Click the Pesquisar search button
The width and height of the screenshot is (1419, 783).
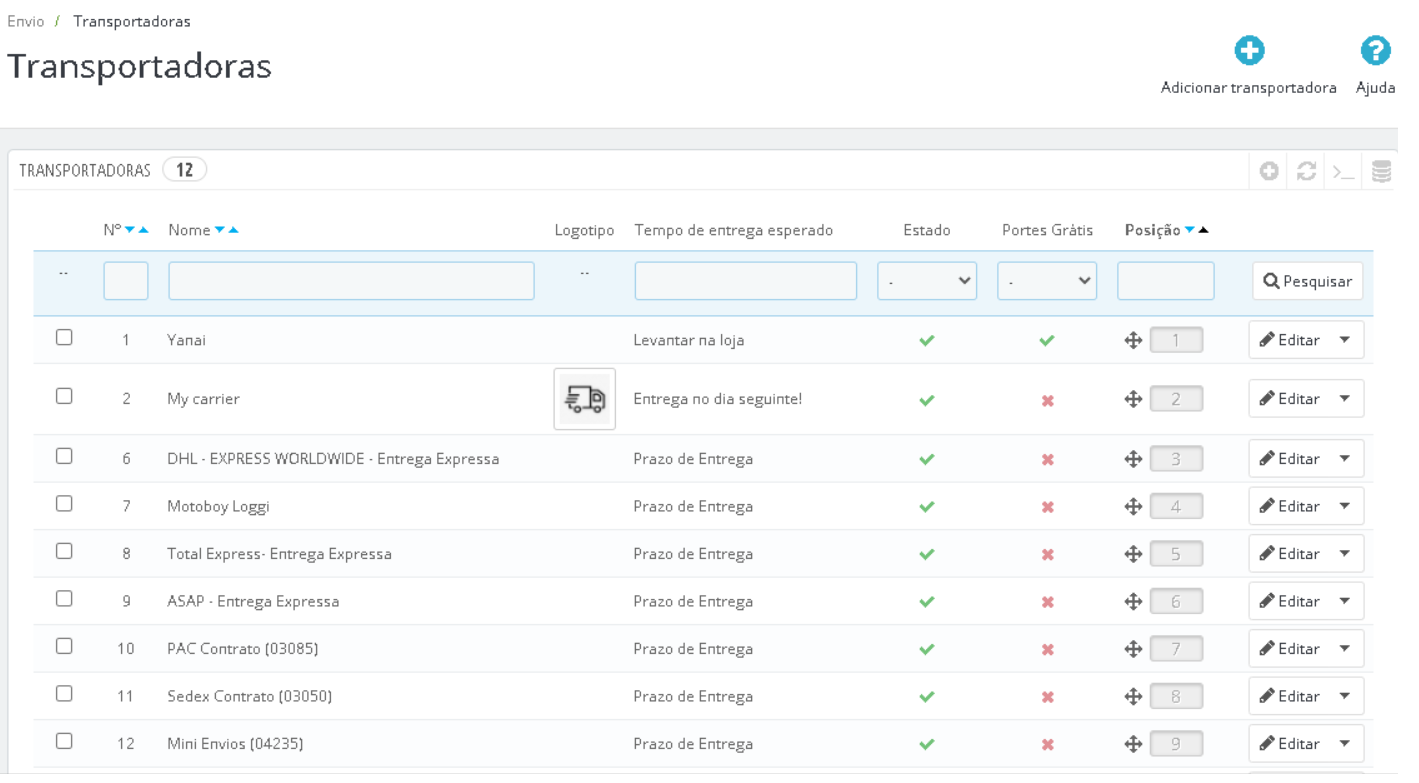tap(1307, 282)
